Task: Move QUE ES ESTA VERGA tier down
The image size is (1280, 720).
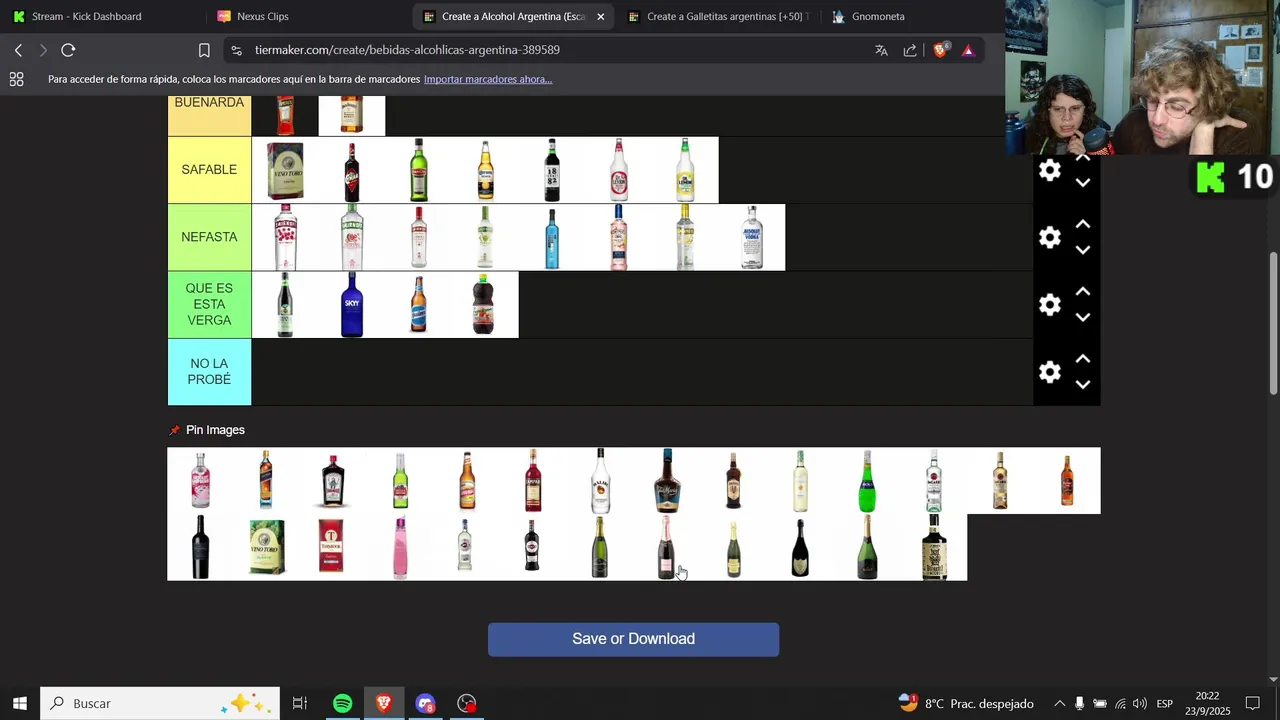Action: (1082, 317)
